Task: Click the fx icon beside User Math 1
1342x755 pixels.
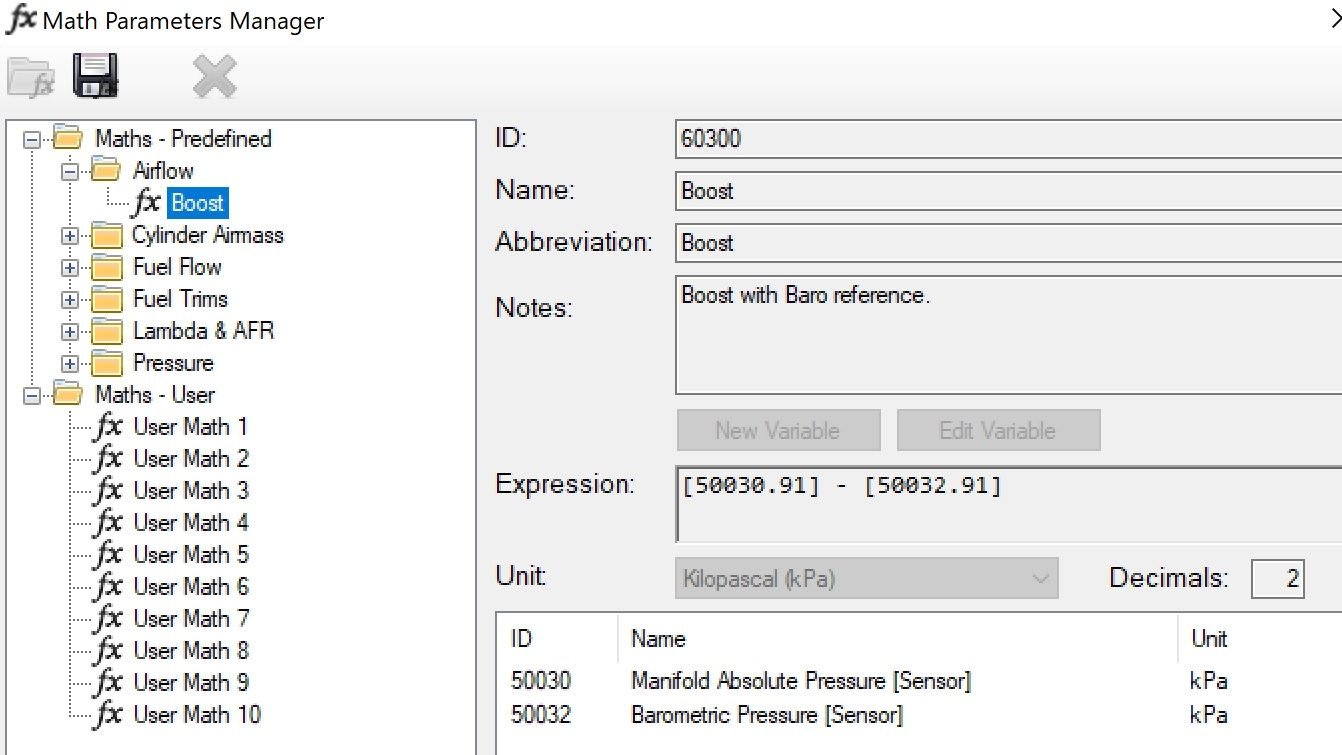Action: point(108,427)
